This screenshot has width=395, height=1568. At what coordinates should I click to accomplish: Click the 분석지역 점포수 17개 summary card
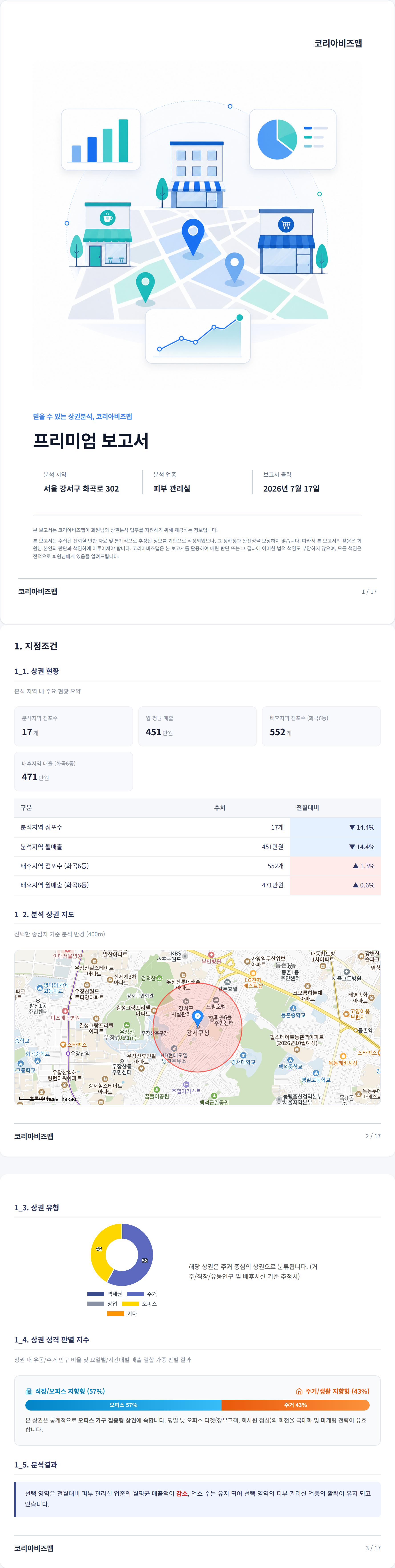pyautogui.click(x=74, y=726)
